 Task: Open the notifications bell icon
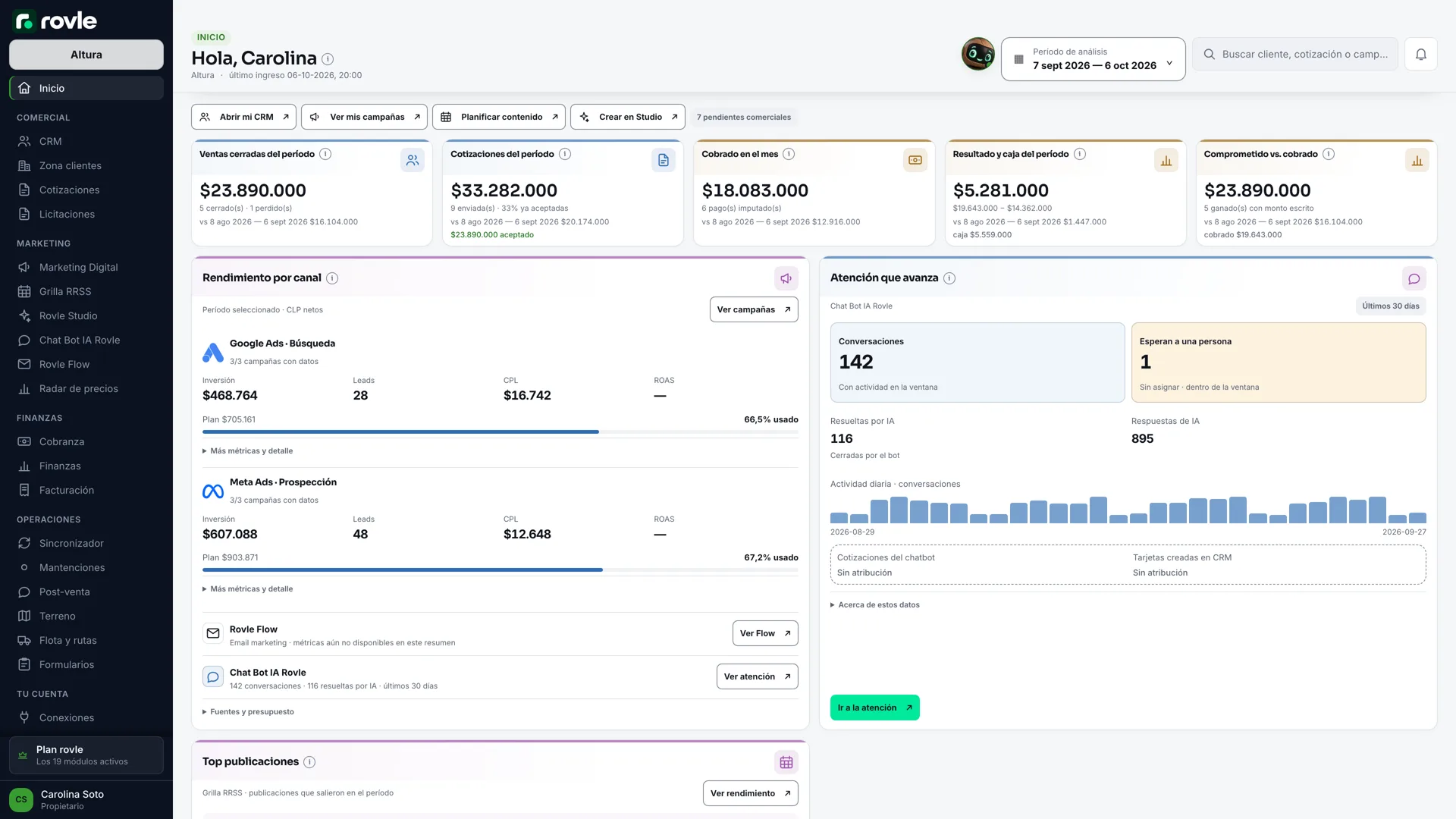tap(1420, 54)
